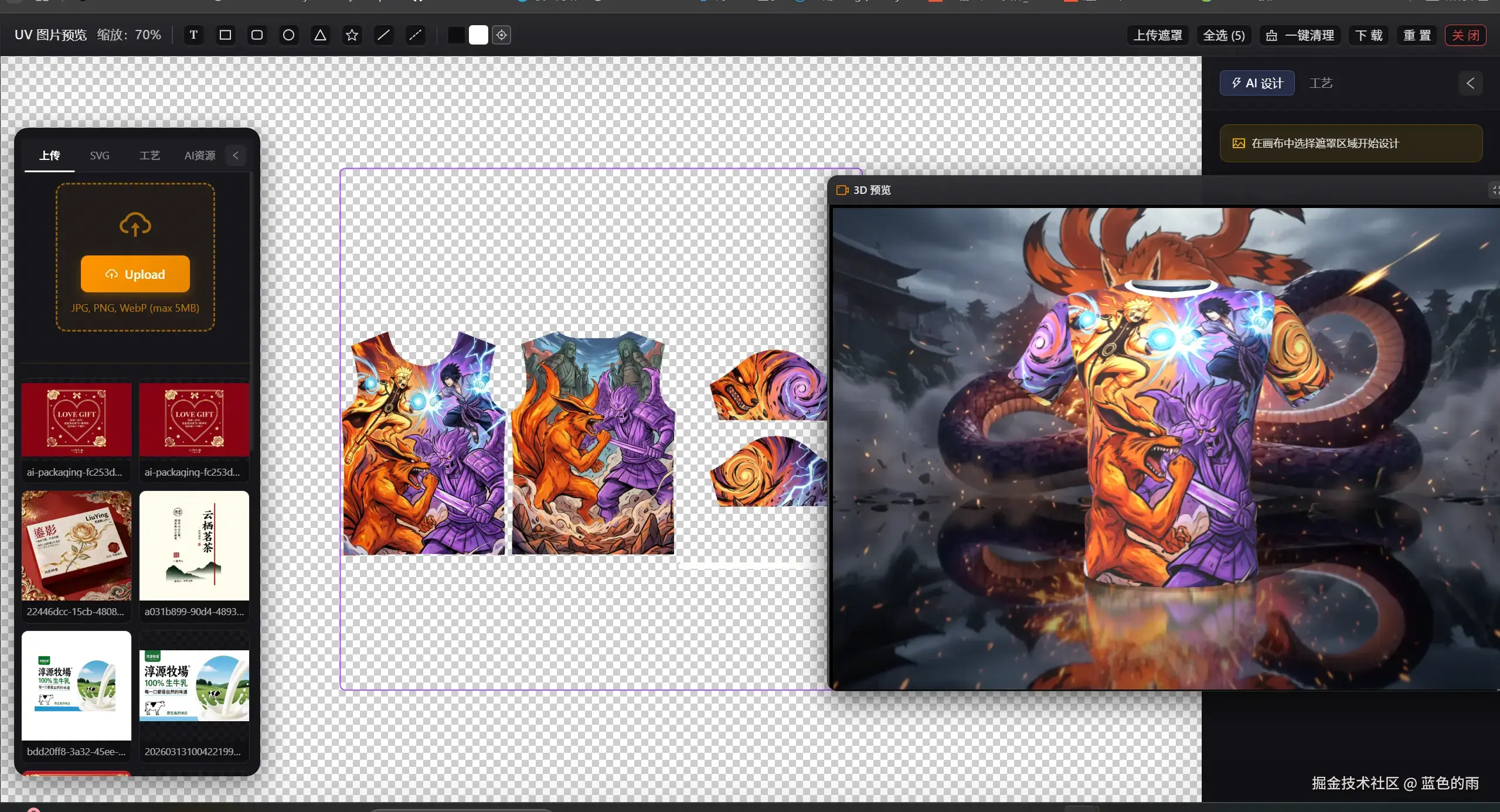Click 一键清理 to clear canvas
Viewport: 1500px width, 812px height.
(1300, 35)
